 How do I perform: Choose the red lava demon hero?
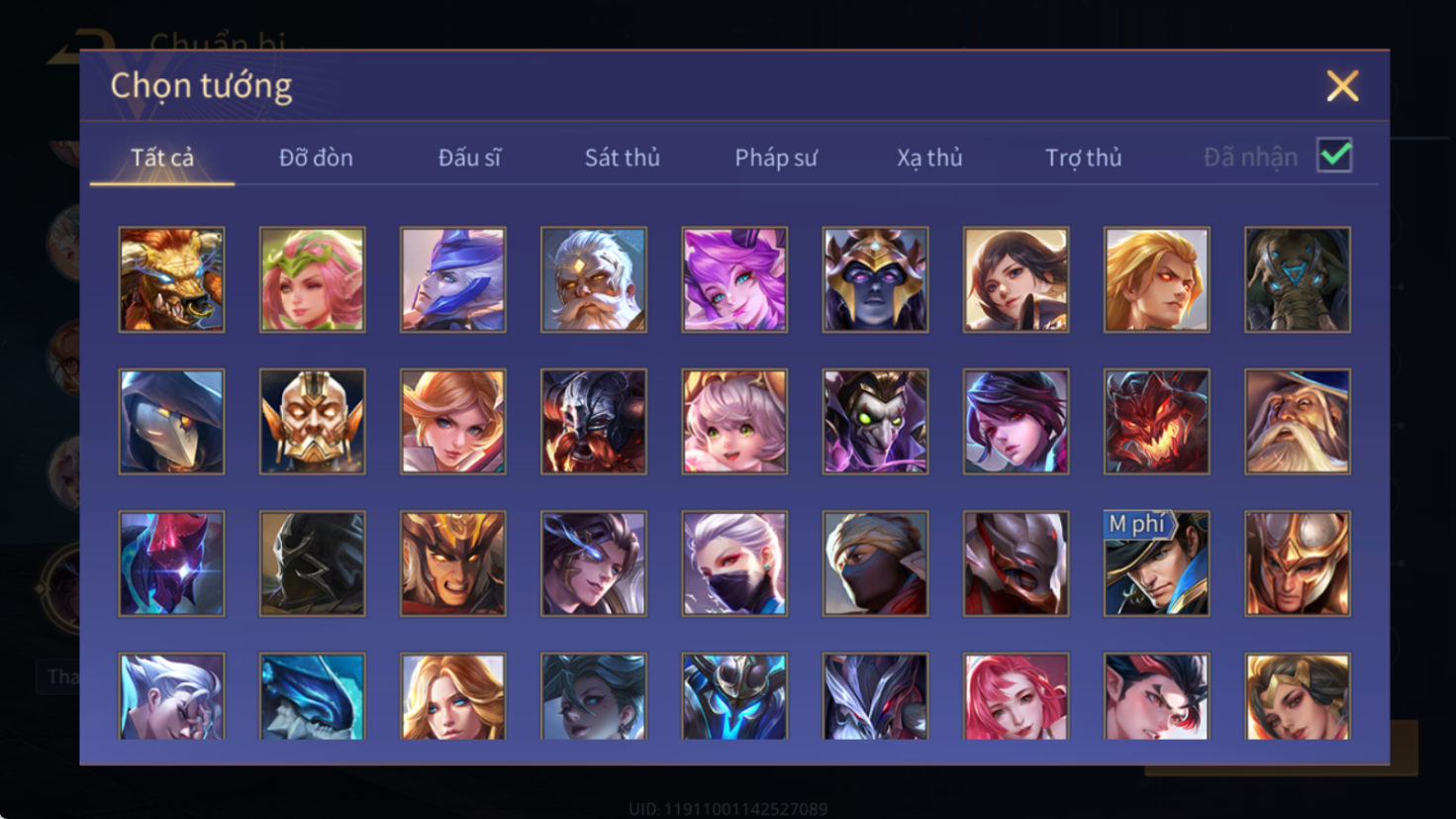point(1156,422)
